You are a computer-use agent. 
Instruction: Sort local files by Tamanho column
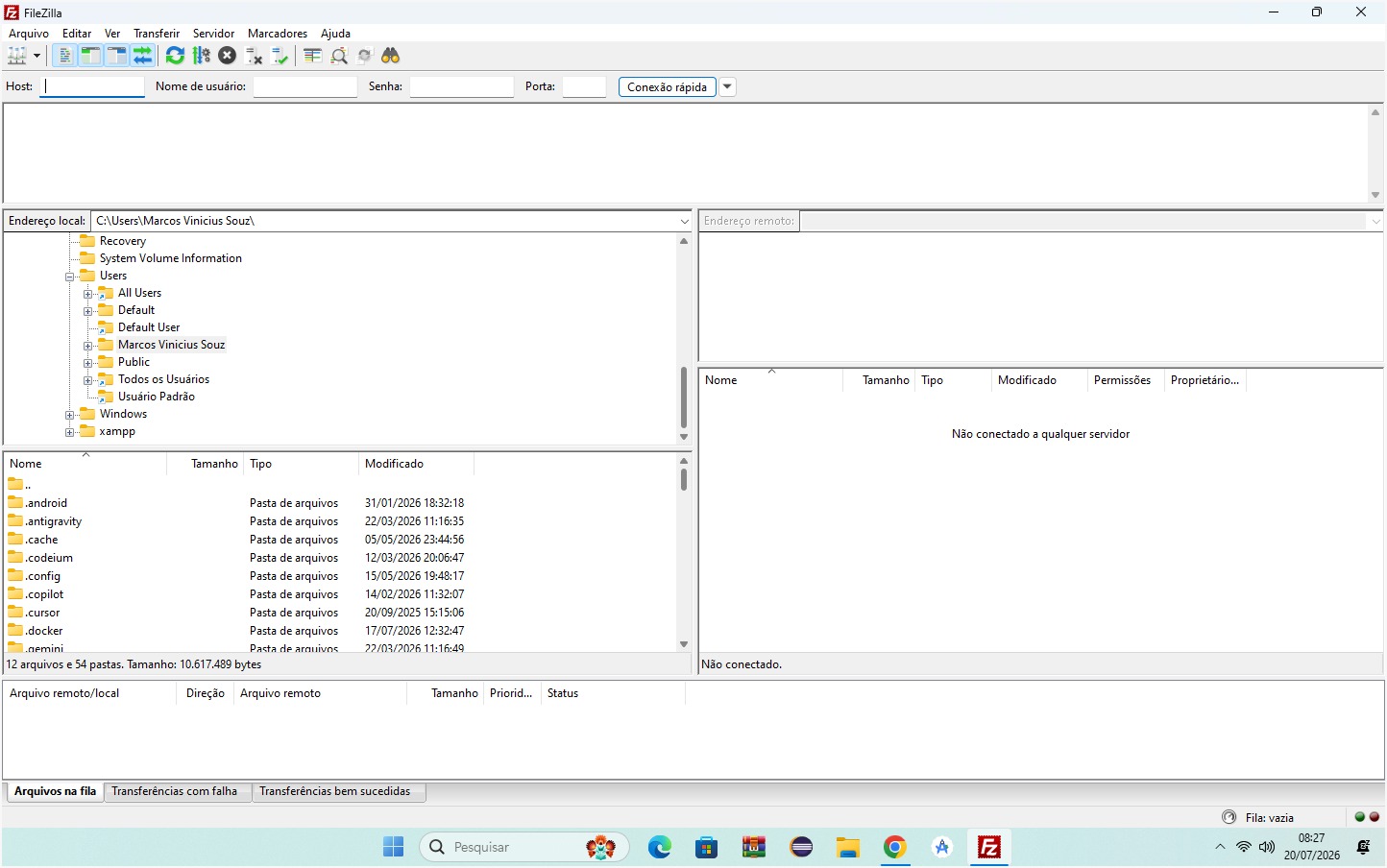click(x=205, y=464)
